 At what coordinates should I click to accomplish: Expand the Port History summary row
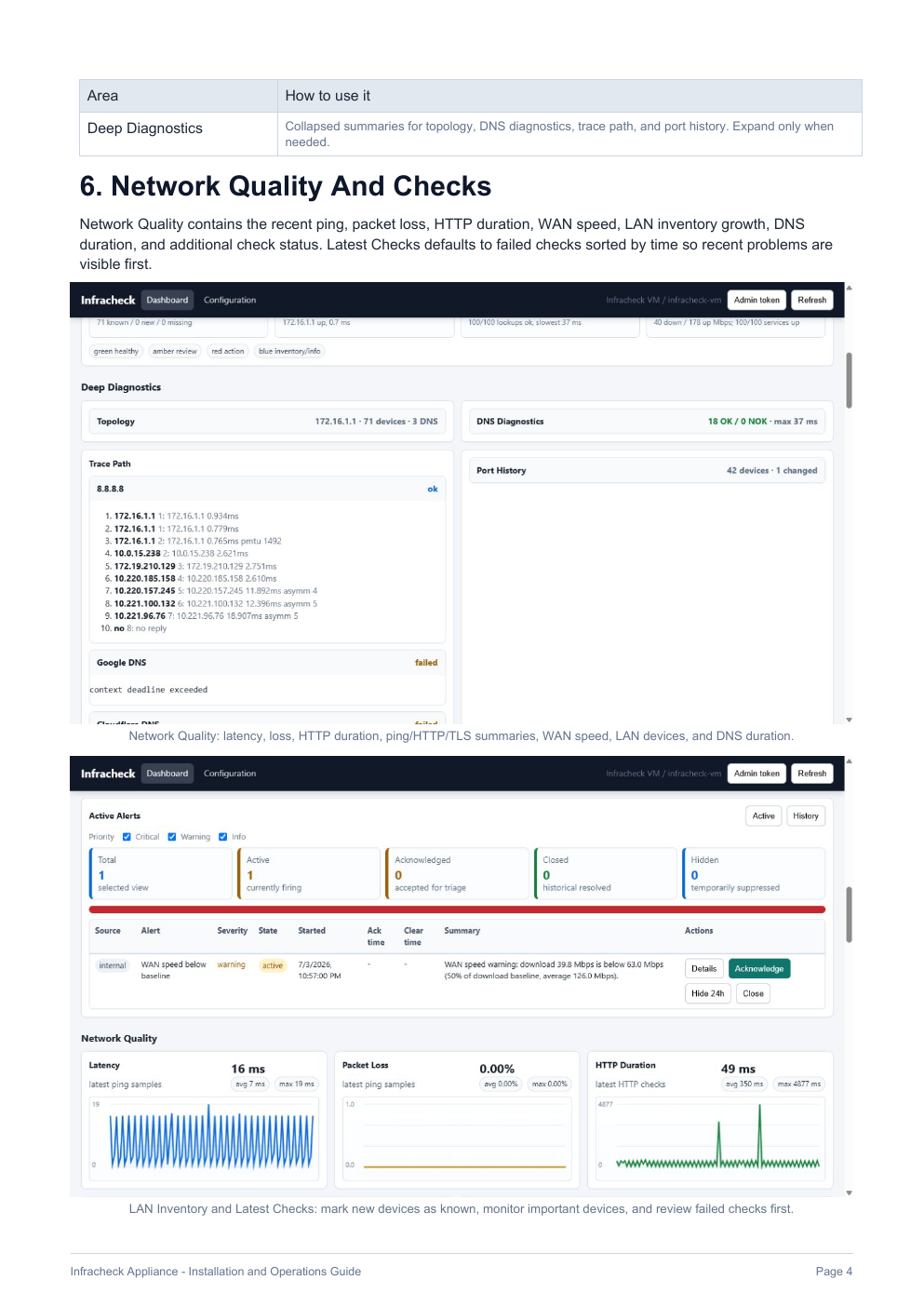point(647,471)
